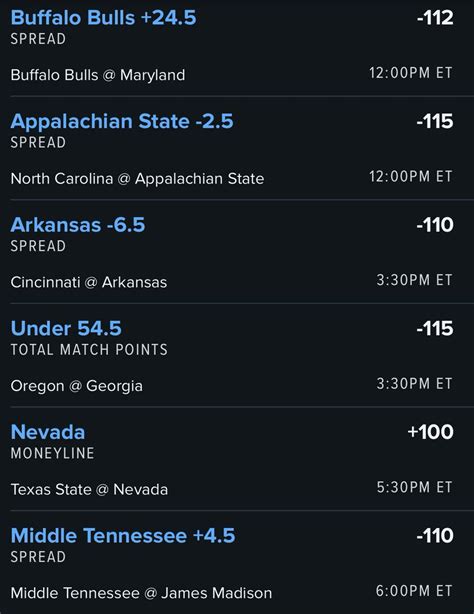Select the Arkansas -6.5 spread pick

(x=78, y=225)
